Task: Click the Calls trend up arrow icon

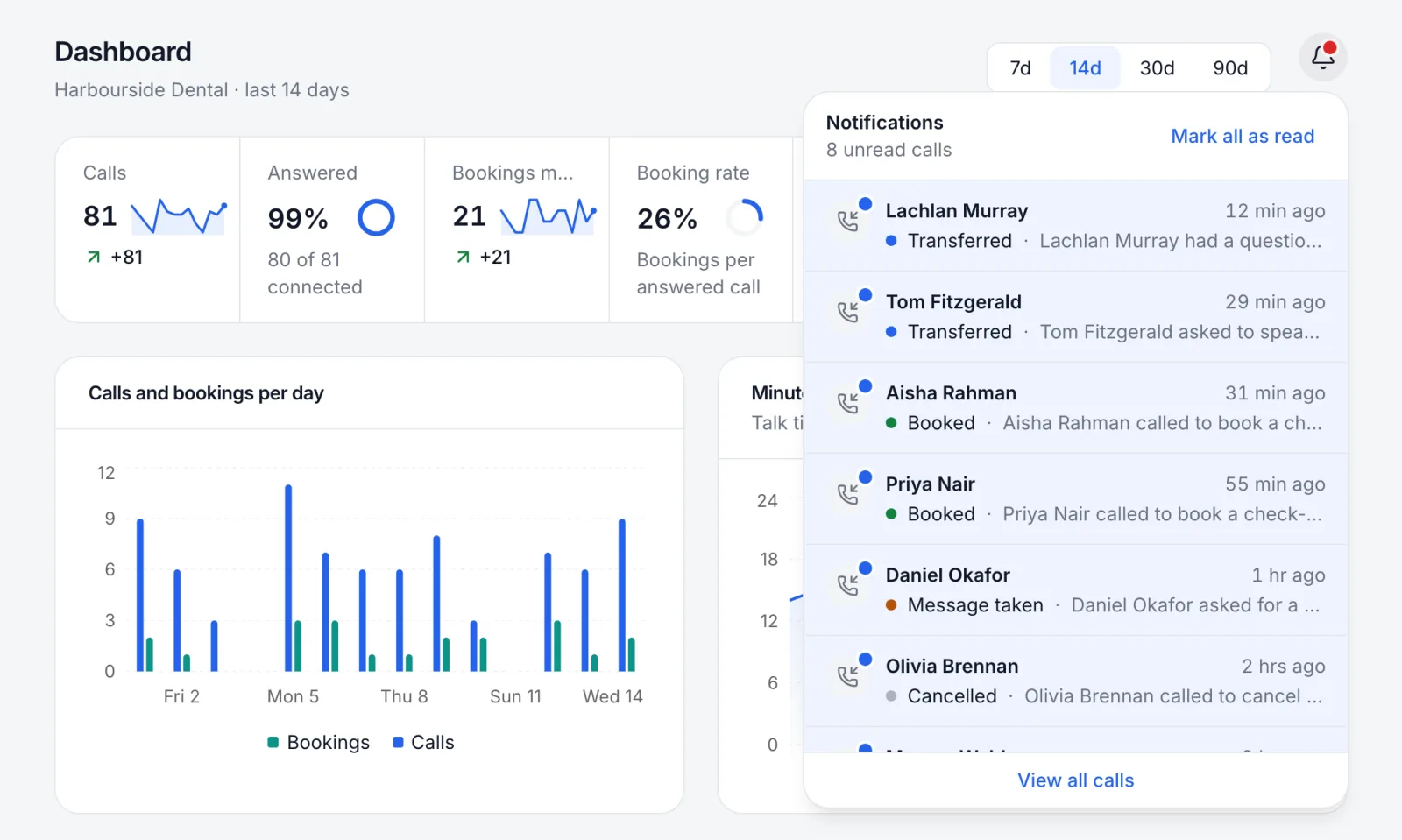Action: [x=93, y=258]
